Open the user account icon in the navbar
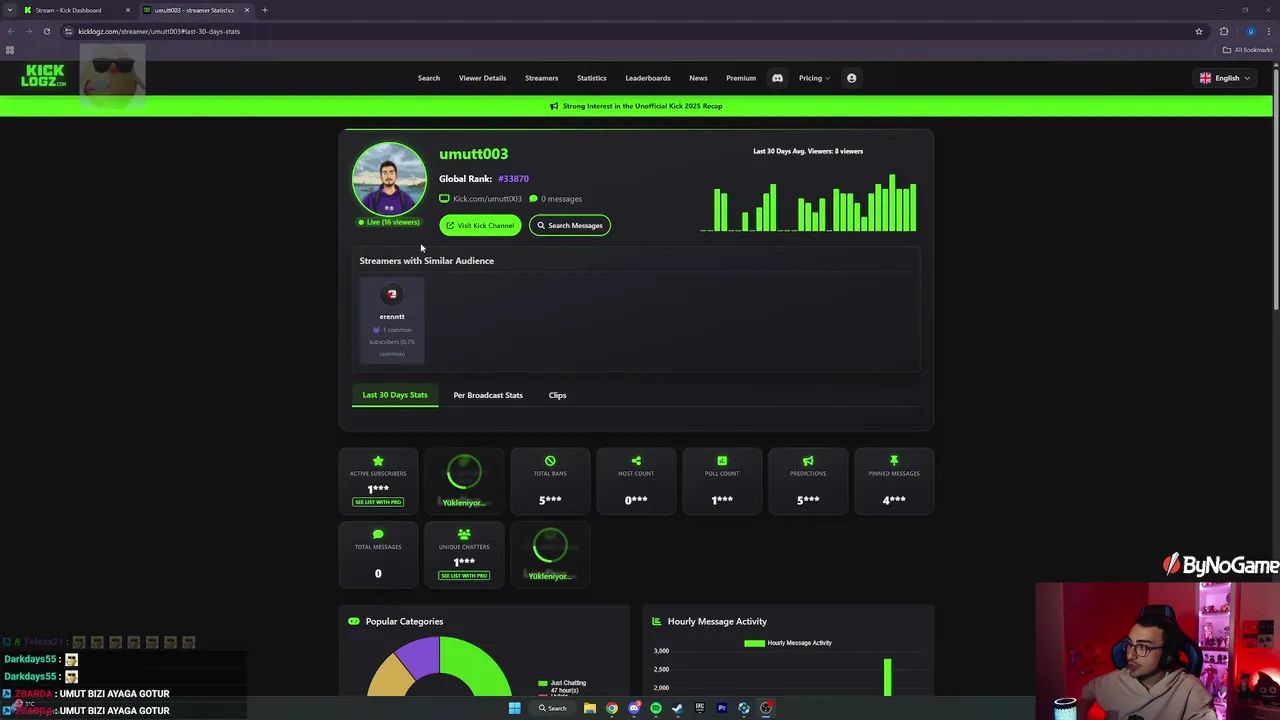Image resolution: width=1280 pixels, height=720 pixels. pos(851,78)
